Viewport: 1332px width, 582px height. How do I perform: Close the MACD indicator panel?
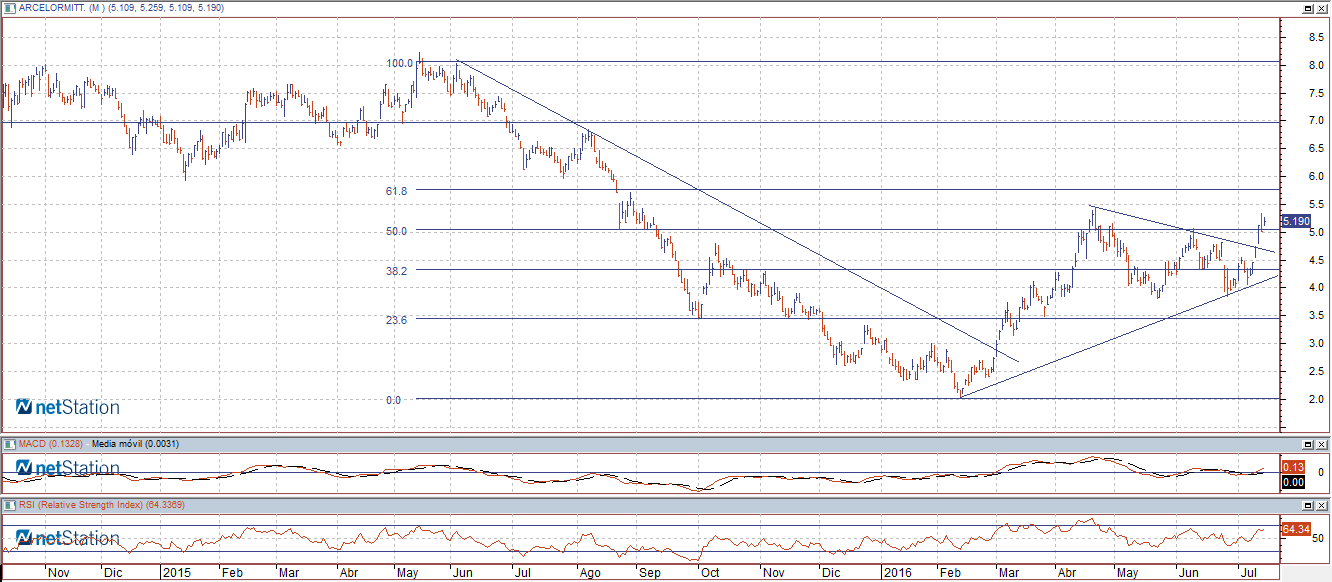coord(1322,443)
